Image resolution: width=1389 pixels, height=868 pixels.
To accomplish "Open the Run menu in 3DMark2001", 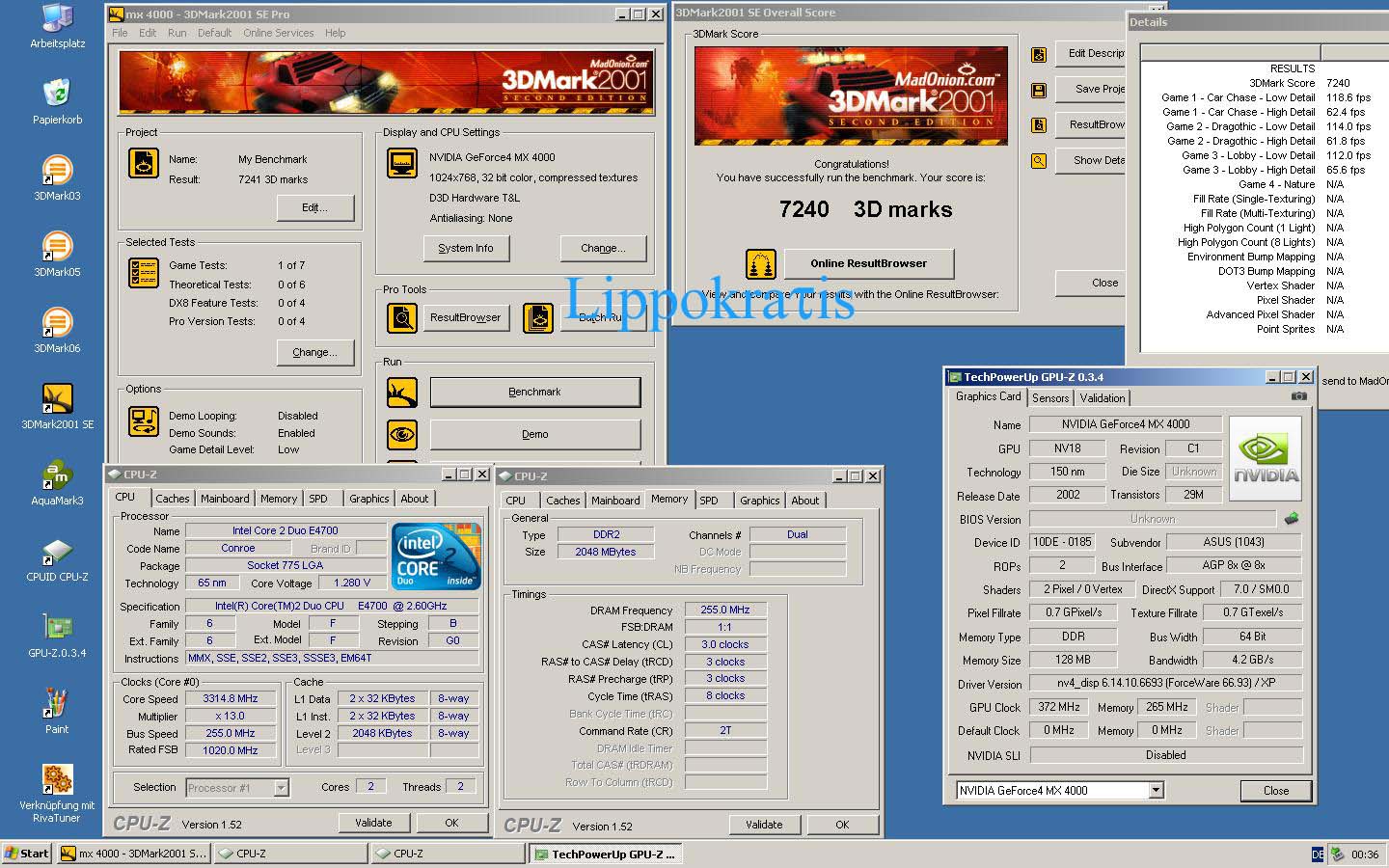I will tap(177, 33).
